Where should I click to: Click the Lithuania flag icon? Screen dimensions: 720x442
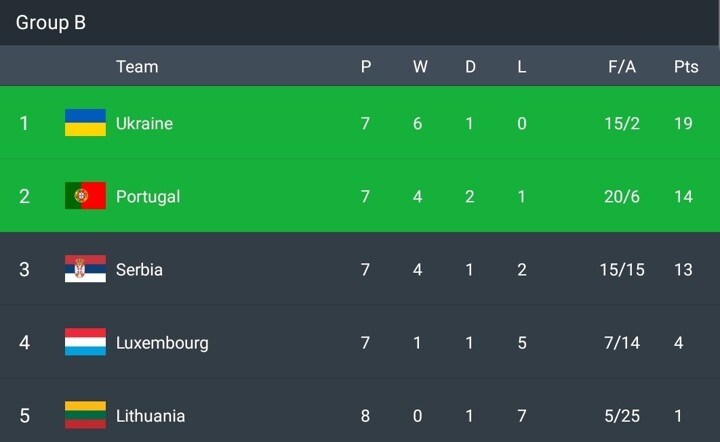tap(85, 415)
